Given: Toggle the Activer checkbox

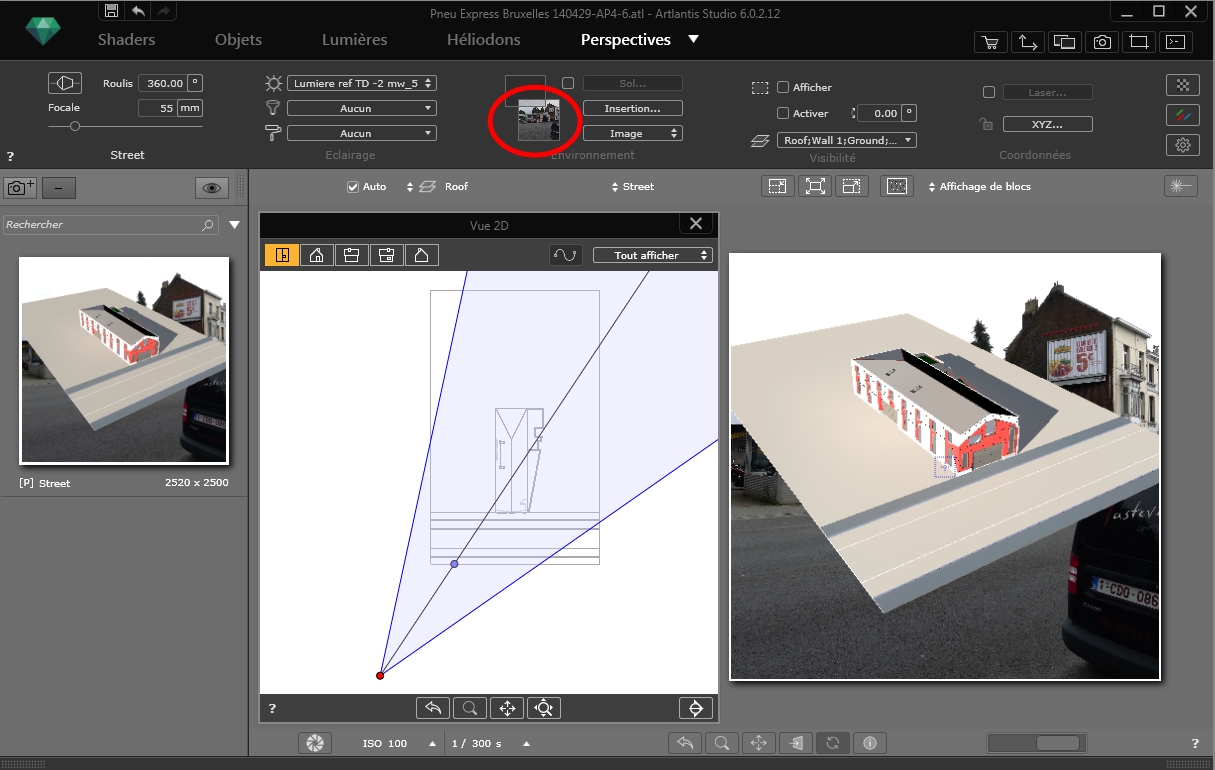Looking at the screenshot, I should click(783, 113).
